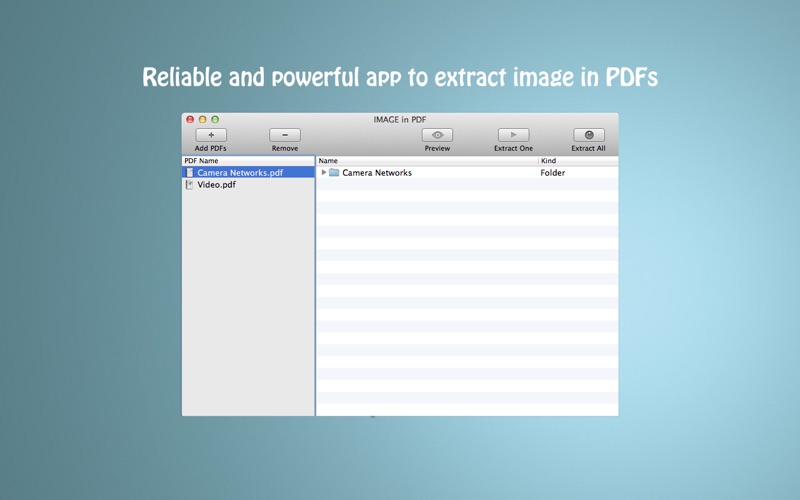Click the Preview label in toolbar
Viewport: 800px width, 500px height.
[437, 148]
